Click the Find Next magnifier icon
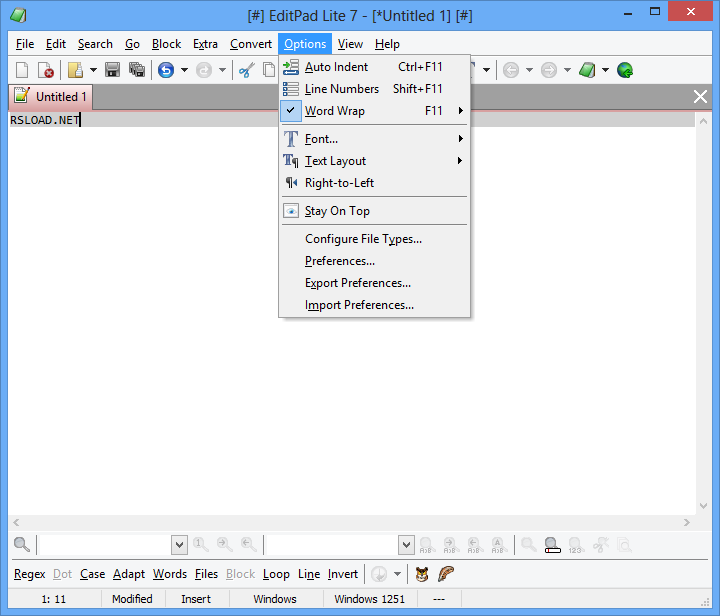The image size is (720, 616). [225, 545]
